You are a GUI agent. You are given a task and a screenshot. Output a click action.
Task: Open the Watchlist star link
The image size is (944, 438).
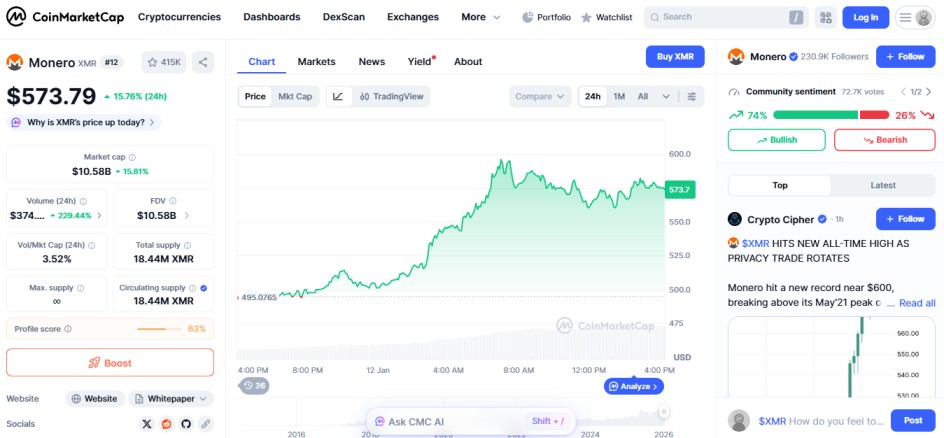(606, 17)
